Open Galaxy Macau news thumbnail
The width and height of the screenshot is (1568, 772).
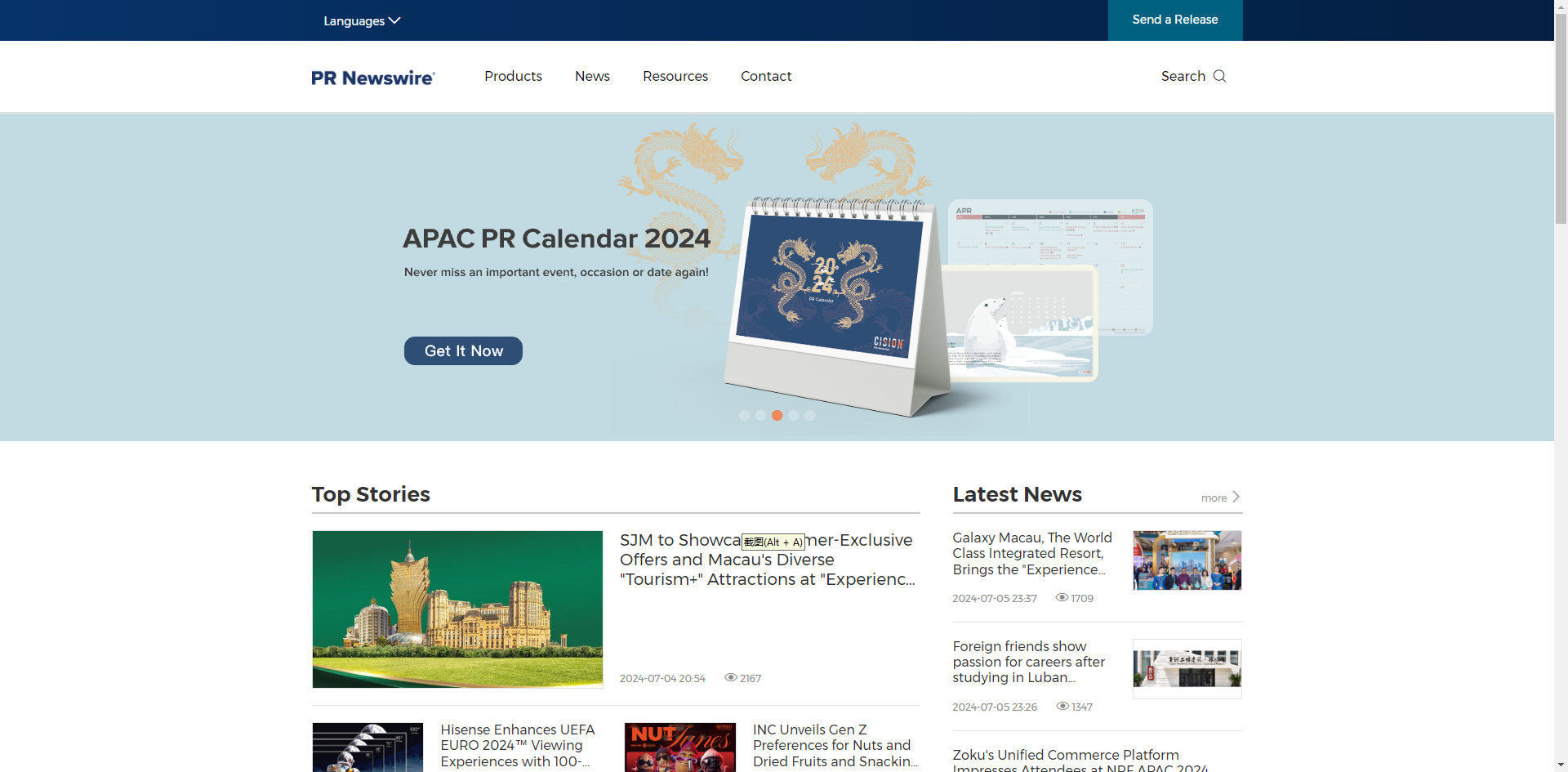pos(1187,560)
